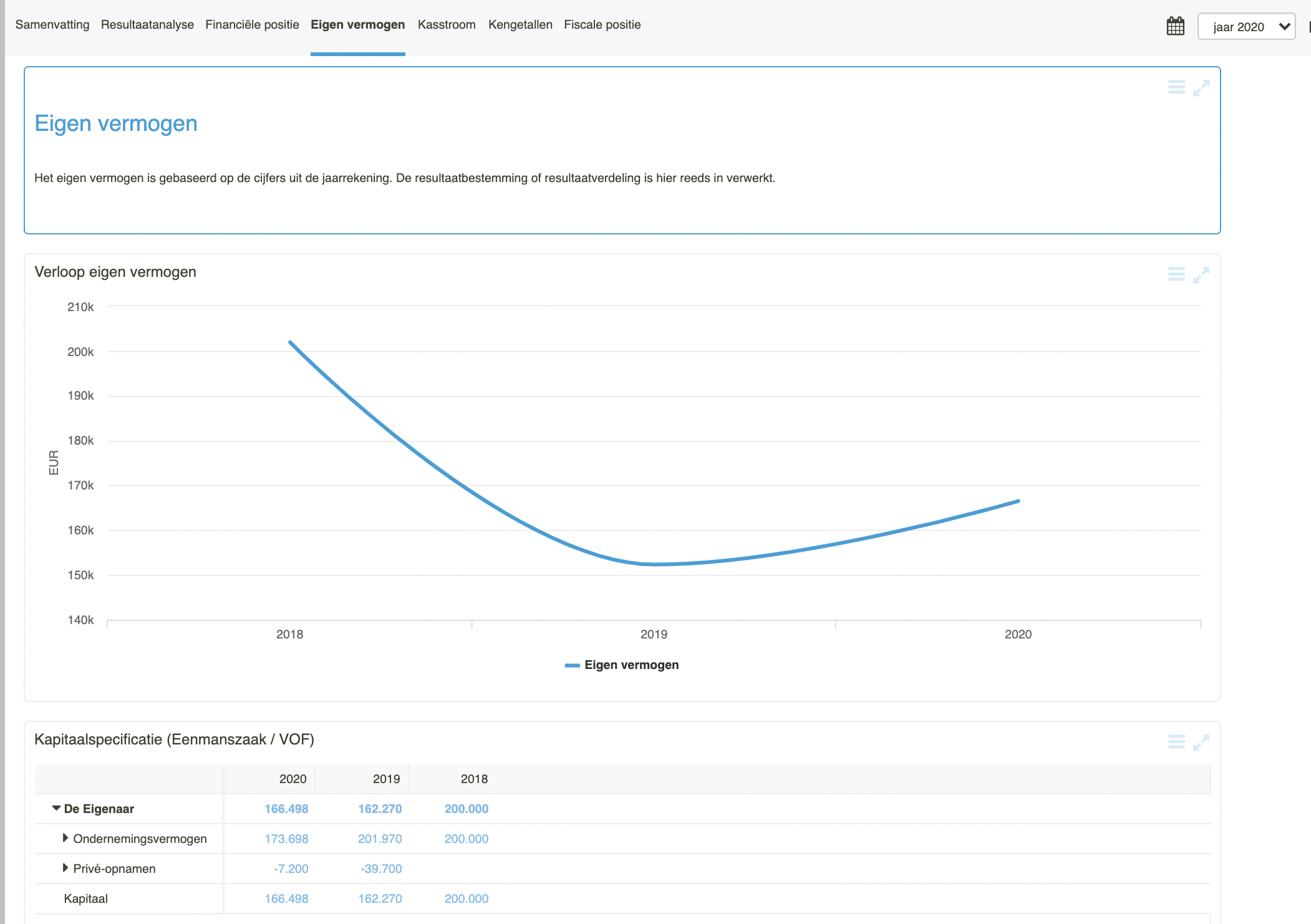
Task: Open the jaar 2020 period dropdown
Action: pos(1246,27)
